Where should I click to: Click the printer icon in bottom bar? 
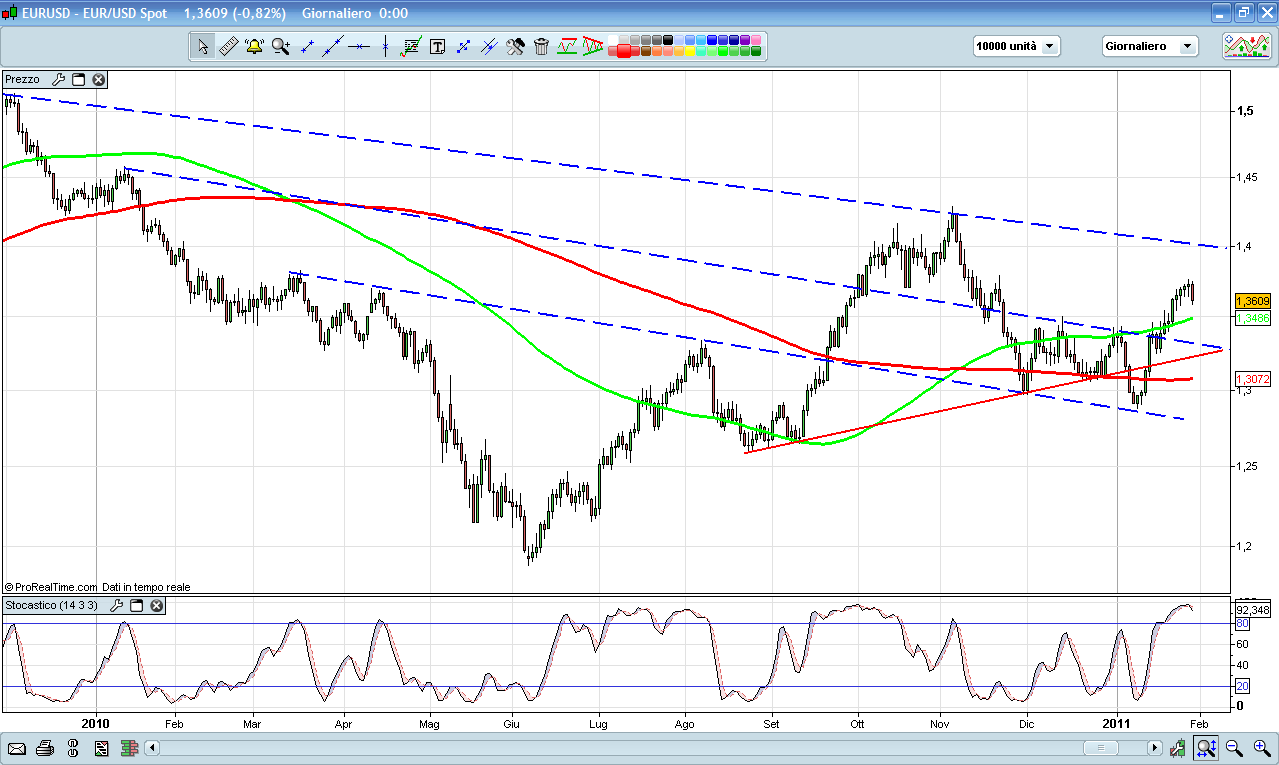tap(45, 748)
